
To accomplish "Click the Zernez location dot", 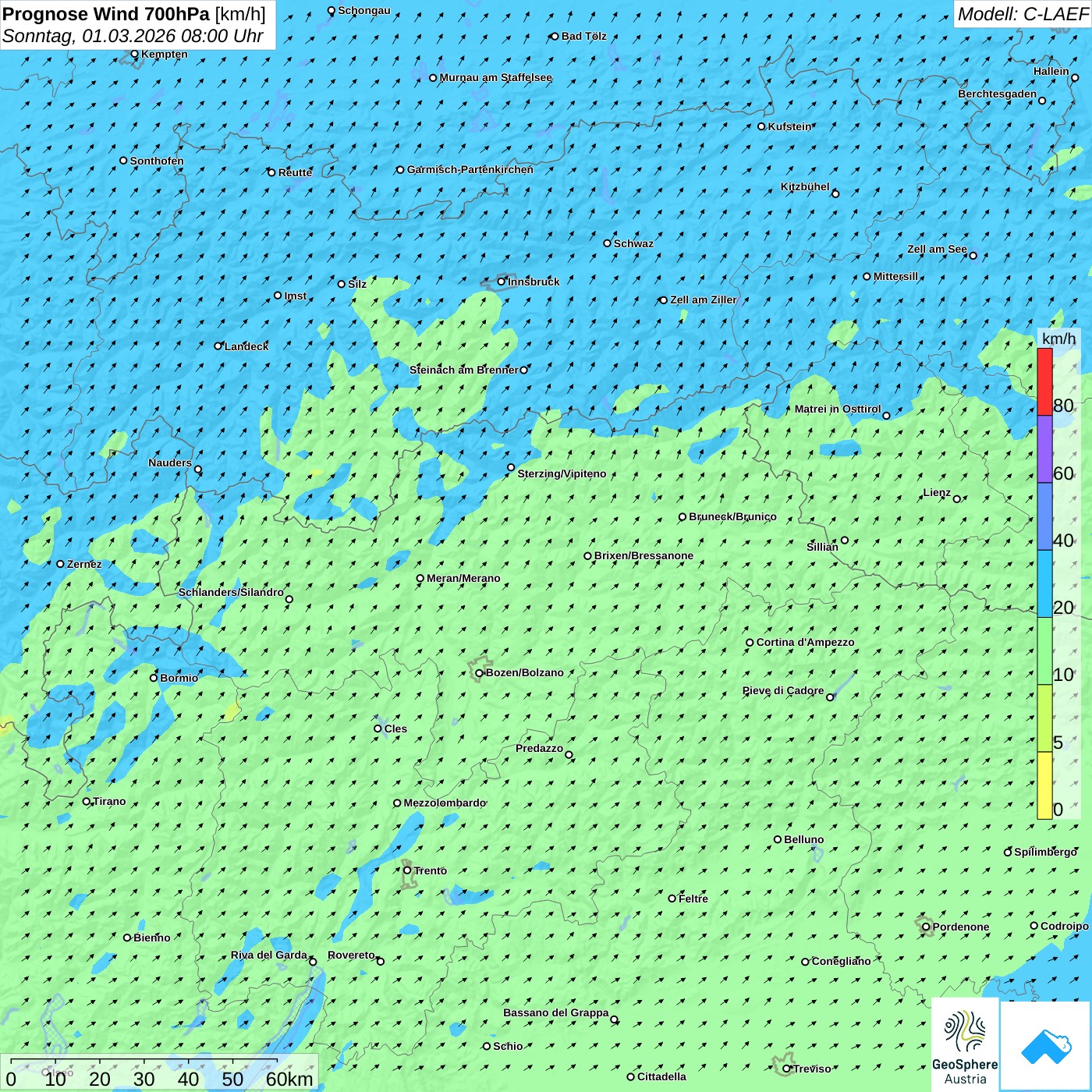I will tap(60, 564).
